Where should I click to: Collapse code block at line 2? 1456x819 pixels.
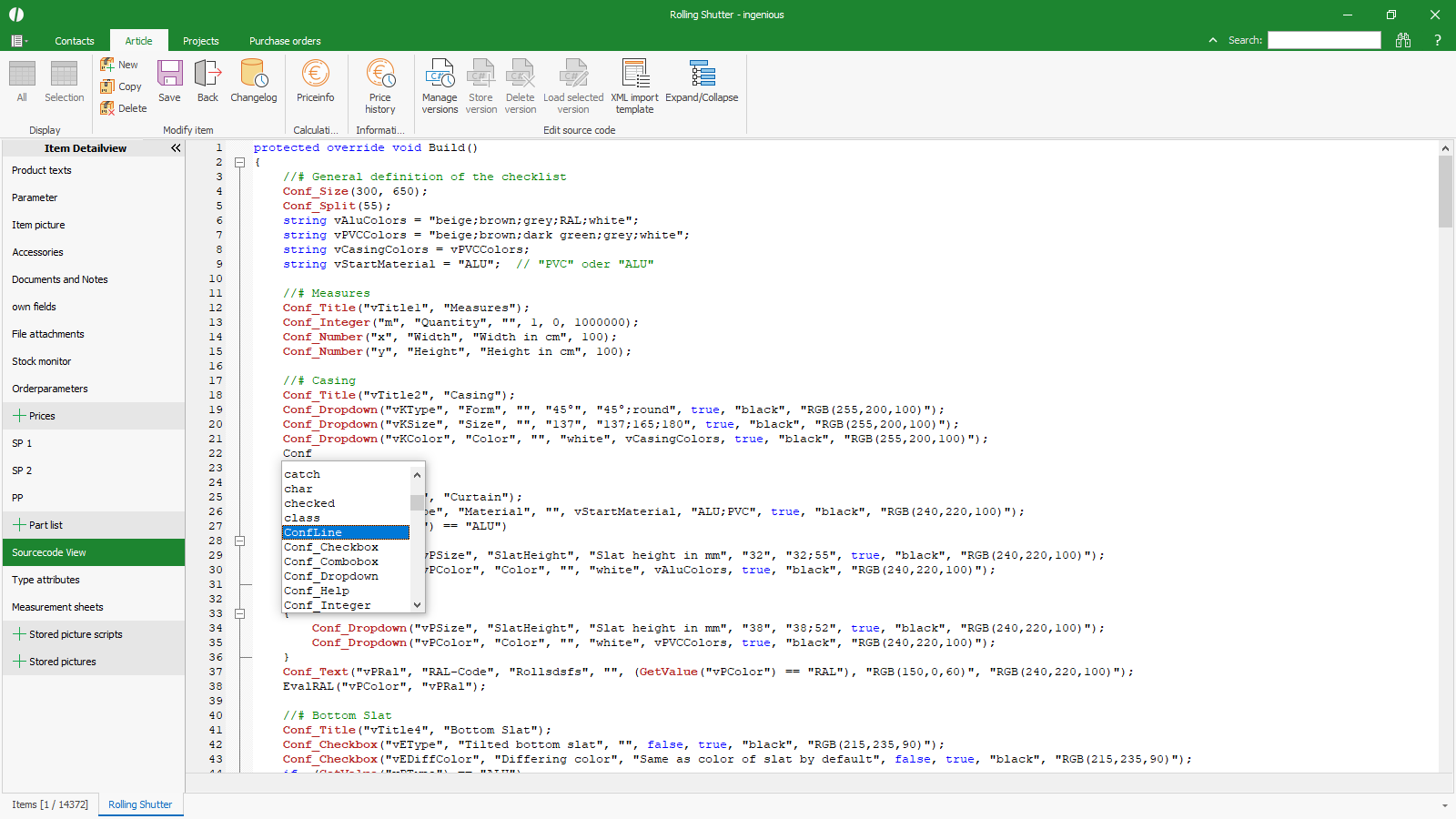[240, 163]
